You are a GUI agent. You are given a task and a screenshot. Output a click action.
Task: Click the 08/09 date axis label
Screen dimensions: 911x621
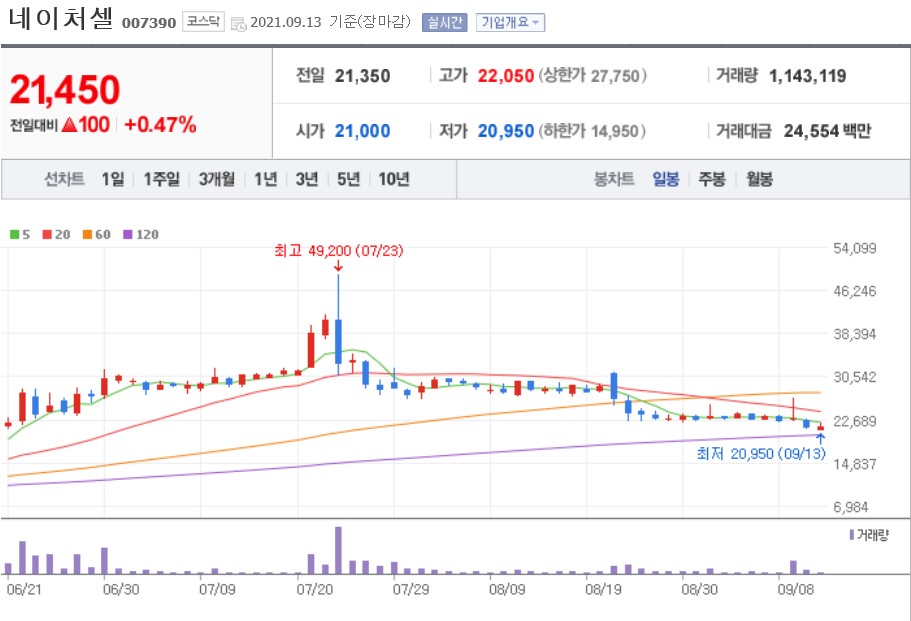click(x=507, y=590)
